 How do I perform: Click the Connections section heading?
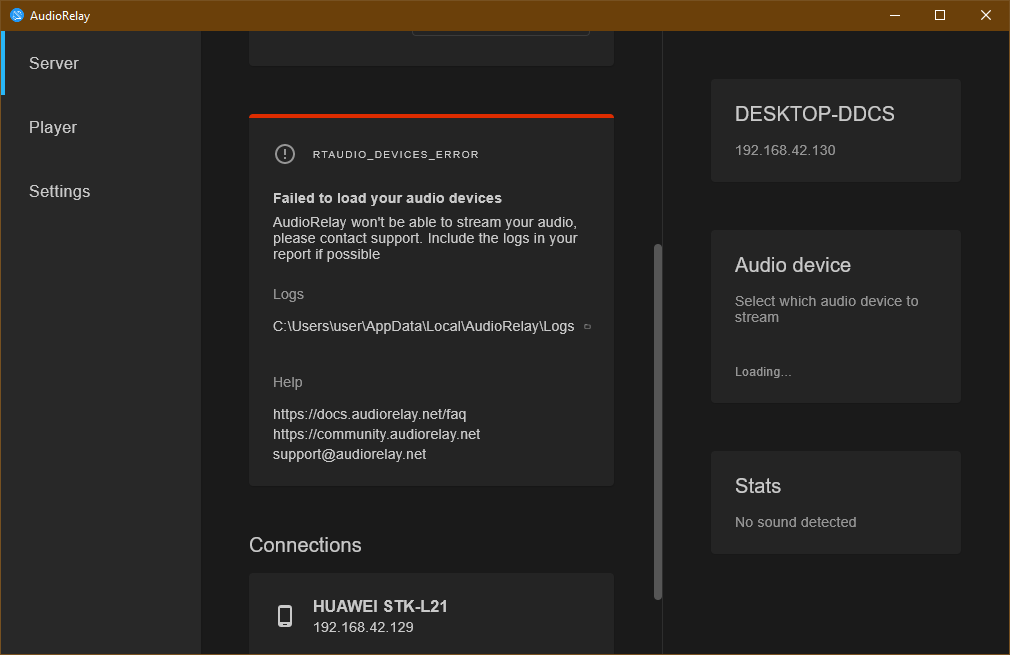coord(305,545)
